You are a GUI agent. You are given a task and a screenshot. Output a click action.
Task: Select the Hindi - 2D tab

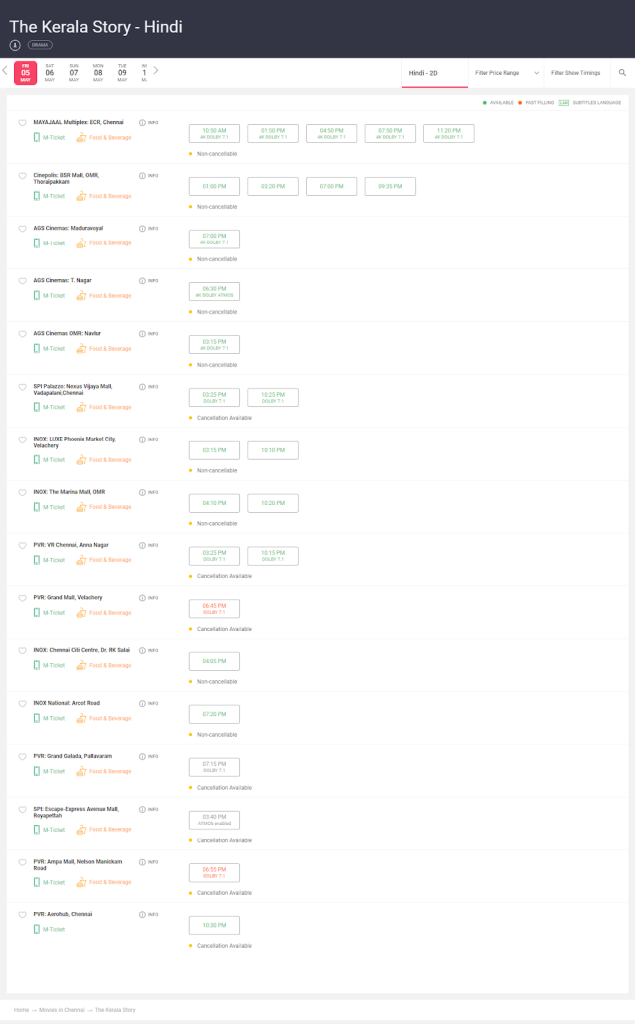click(434, 73)
